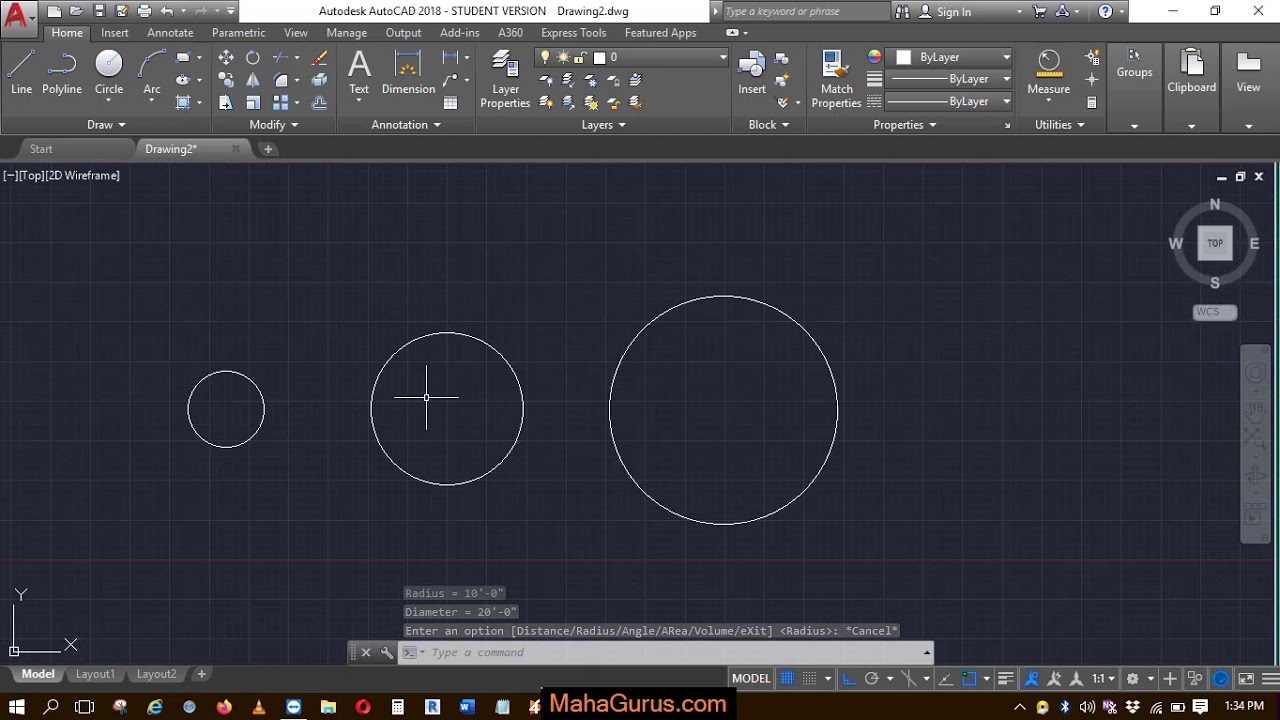This screenshot has width=1280, height=720.
Task: Open Layer Properties manager
Action: pos(505,79)
